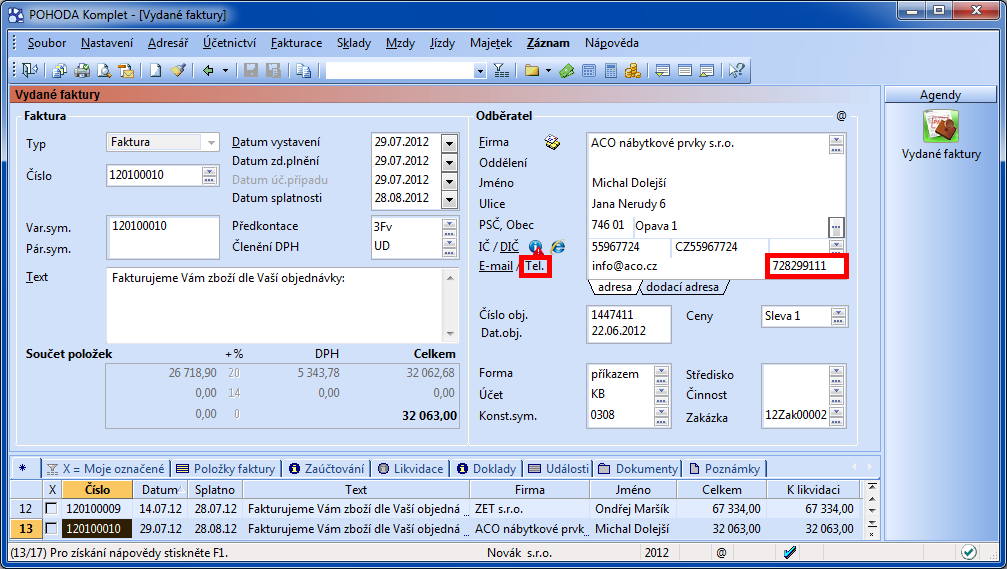Click the document copy icon left of printer

click(x=60, y=70)
